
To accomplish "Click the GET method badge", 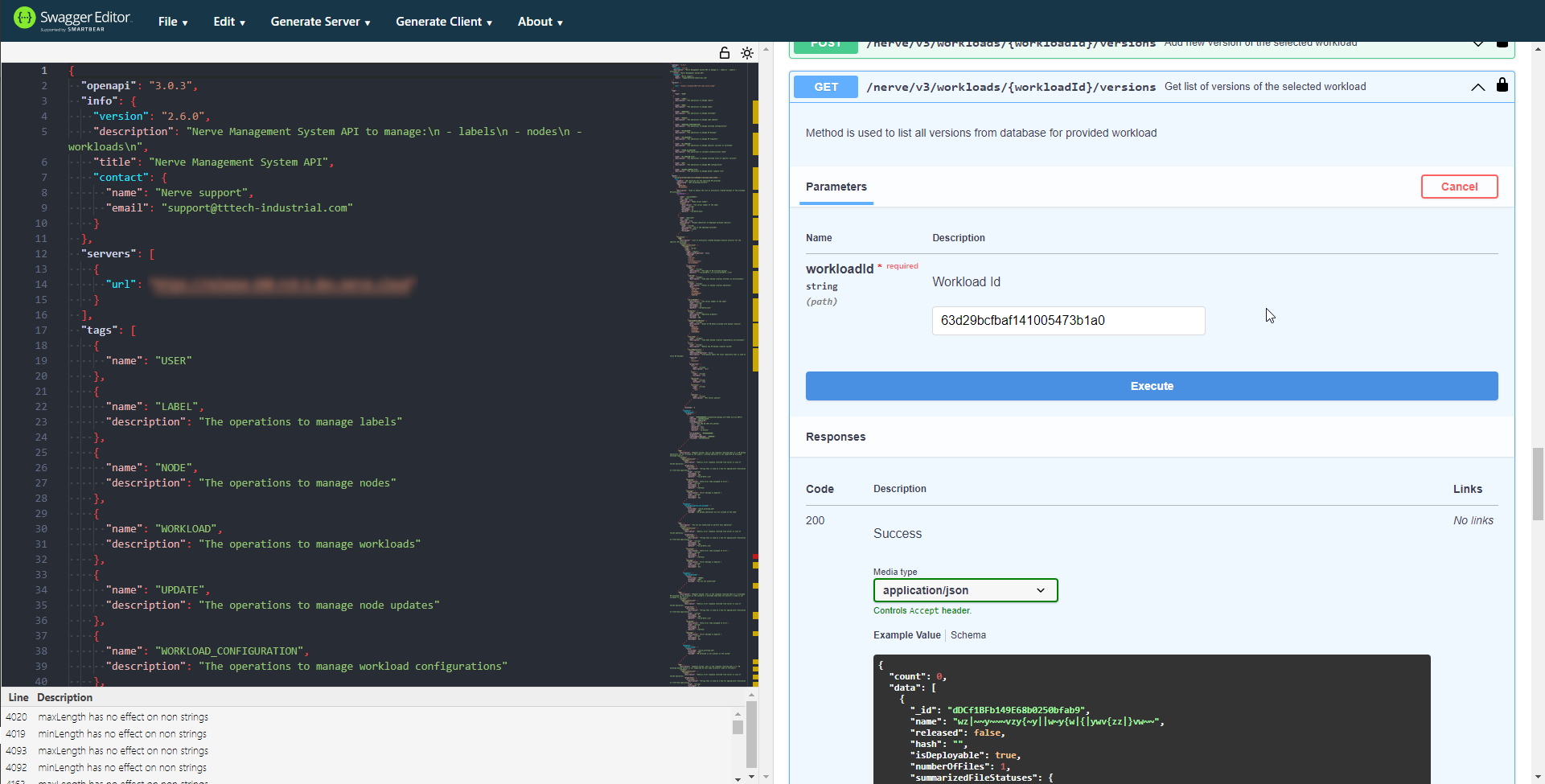I will pyautogui.click(x=825, y=86).
